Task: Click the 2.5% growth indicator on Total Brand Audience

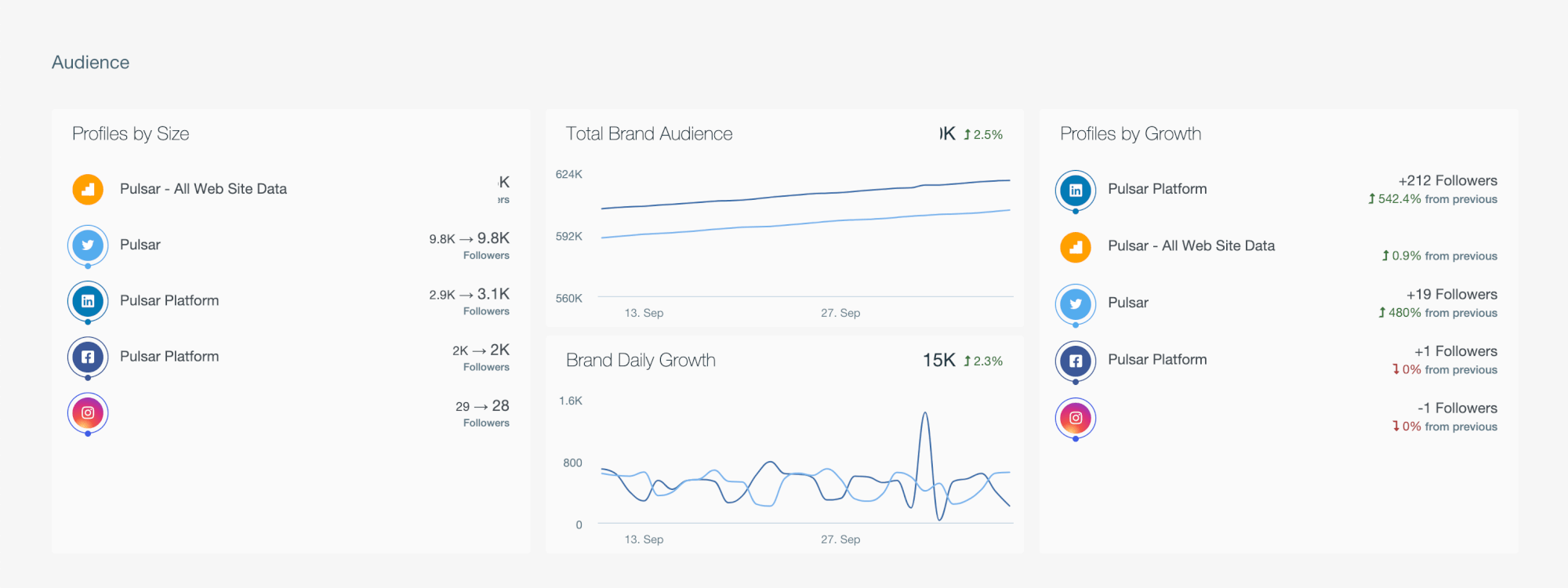Action: point(983,135)
